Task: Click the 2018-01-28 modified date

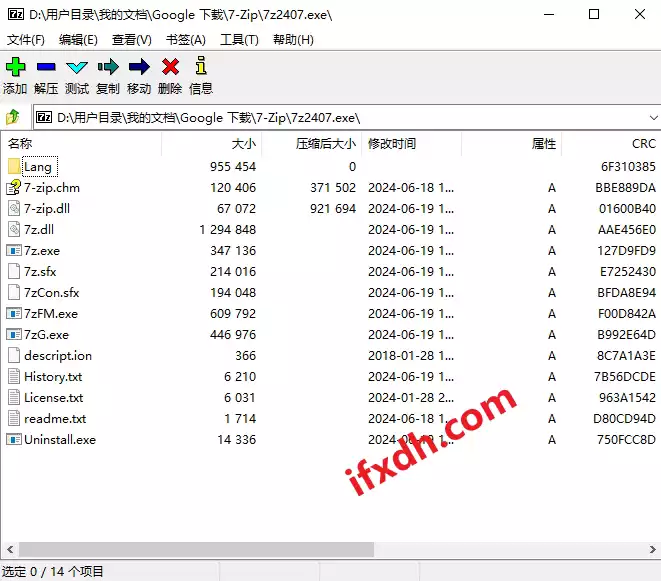Action: (x=411, y=356)
